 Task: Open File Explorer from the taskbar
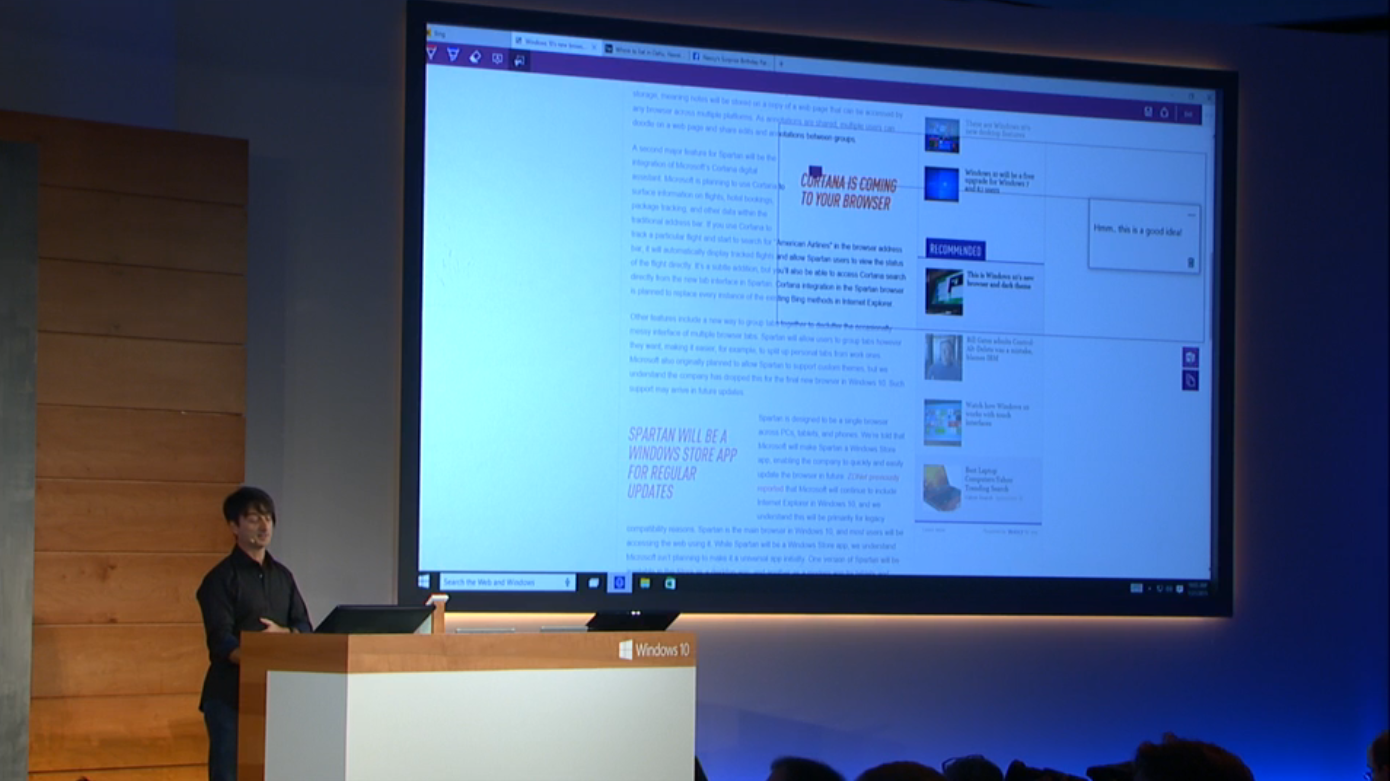645,583
